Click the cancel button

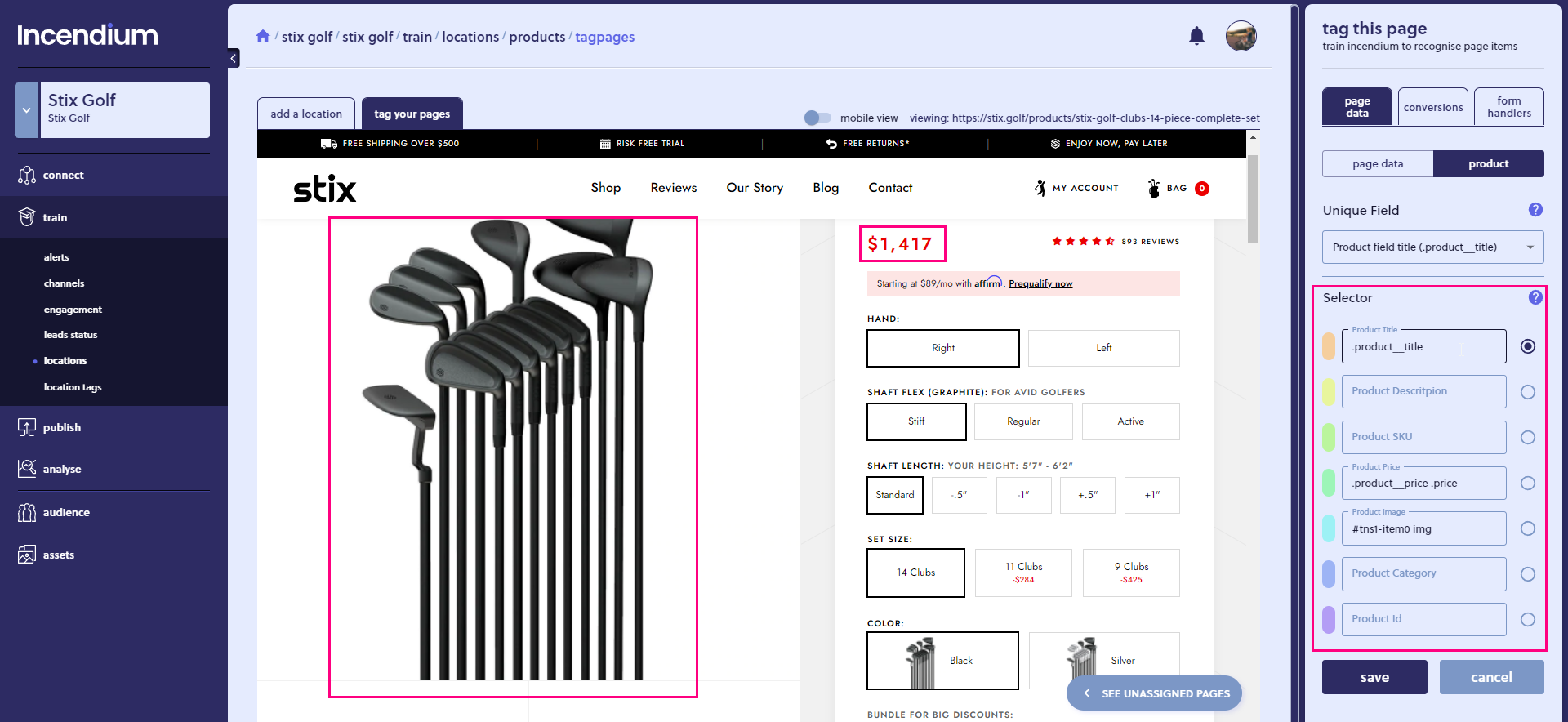pyautogui.click(x=1491, y=677)
